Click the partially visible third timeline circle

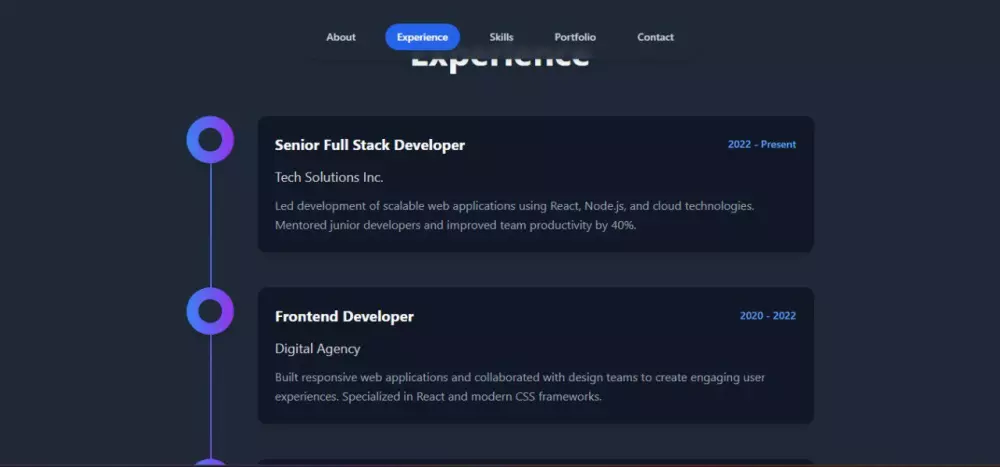coord(210,463)
